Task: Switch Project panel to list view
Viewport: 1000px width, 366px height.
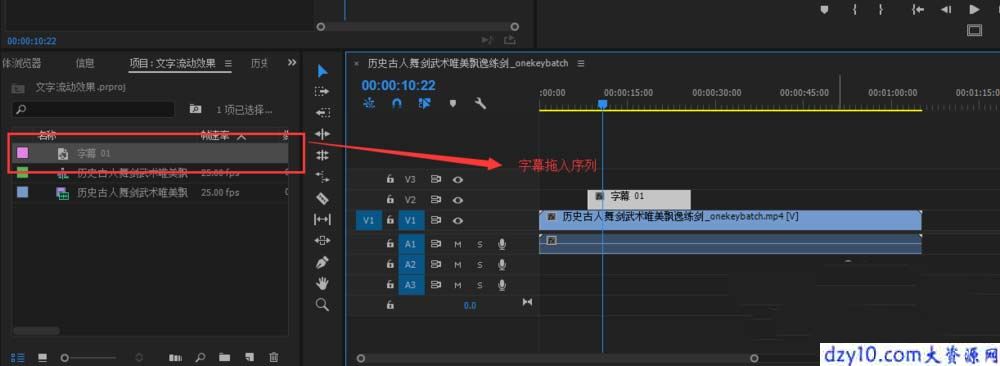Action: tap(18, 358)
